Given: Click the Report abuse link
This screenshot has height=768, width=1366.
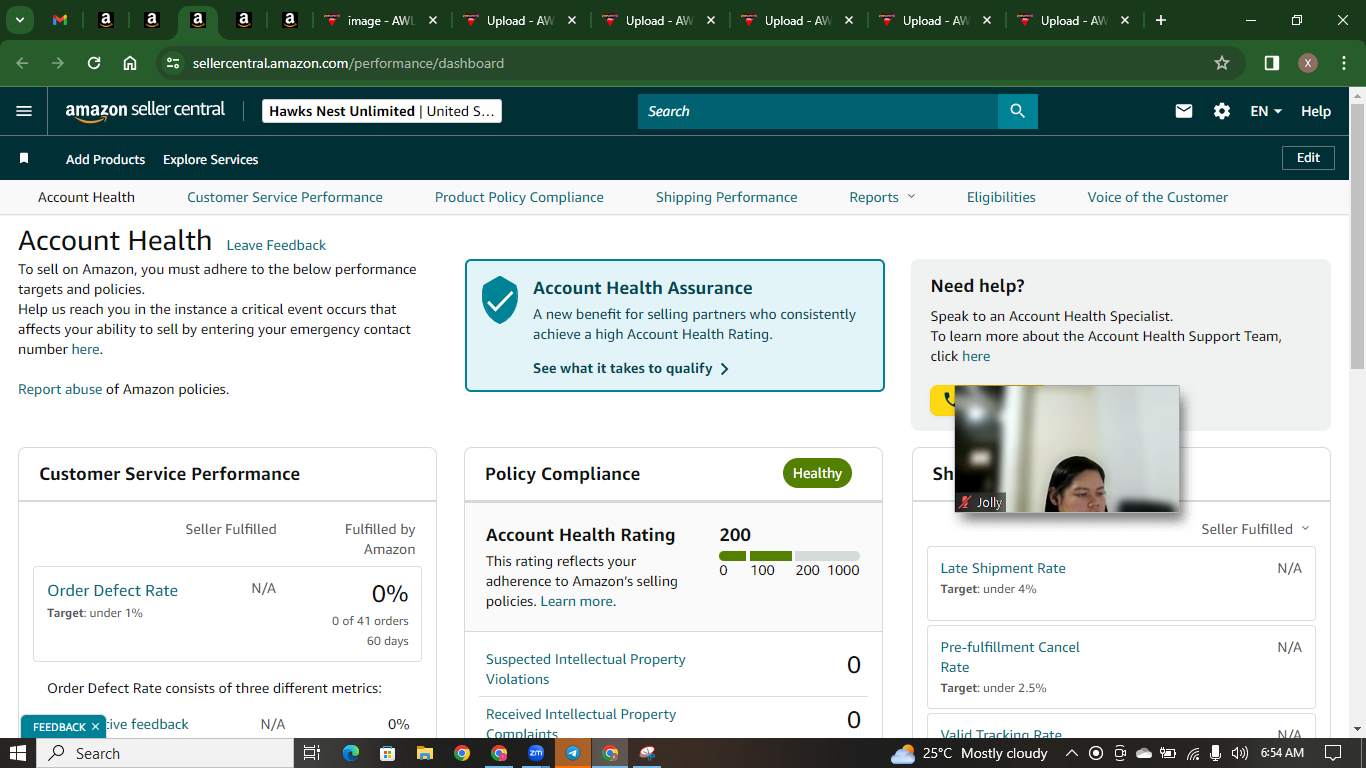Looking at the screenshot, I should tap(60, 389).
